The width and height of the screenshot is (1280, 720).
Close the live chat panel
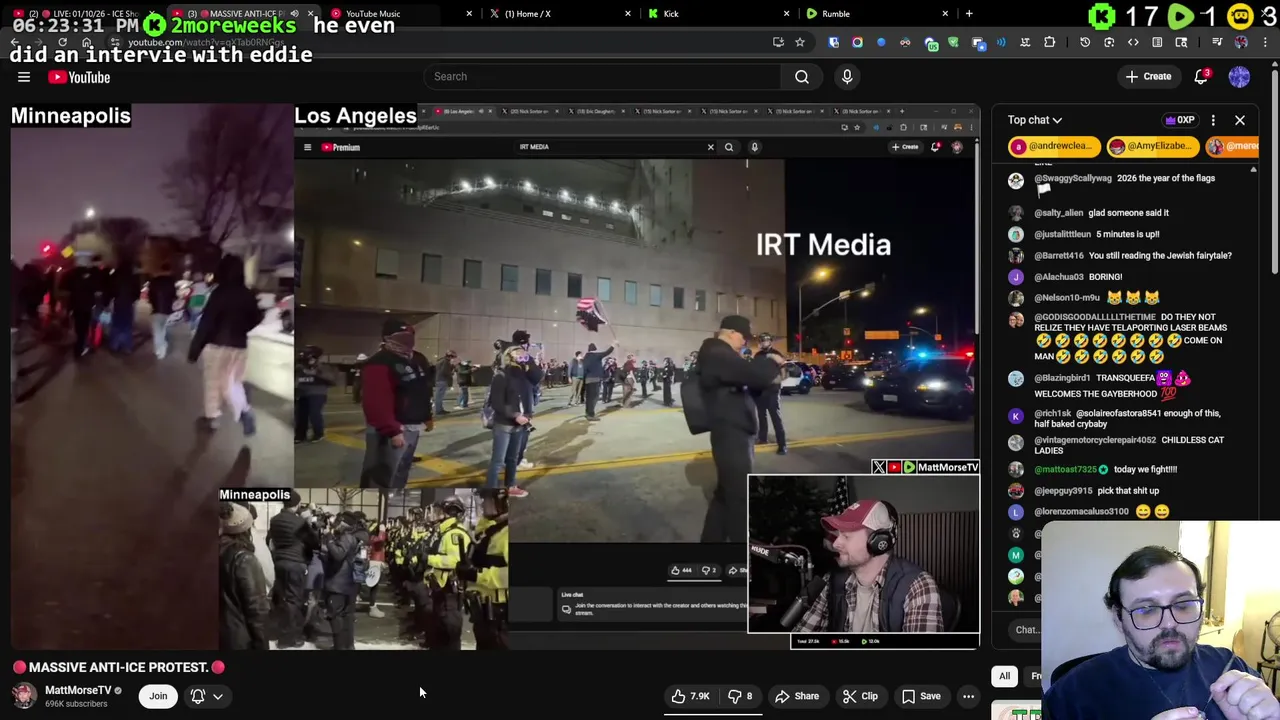pos(1240,120)
